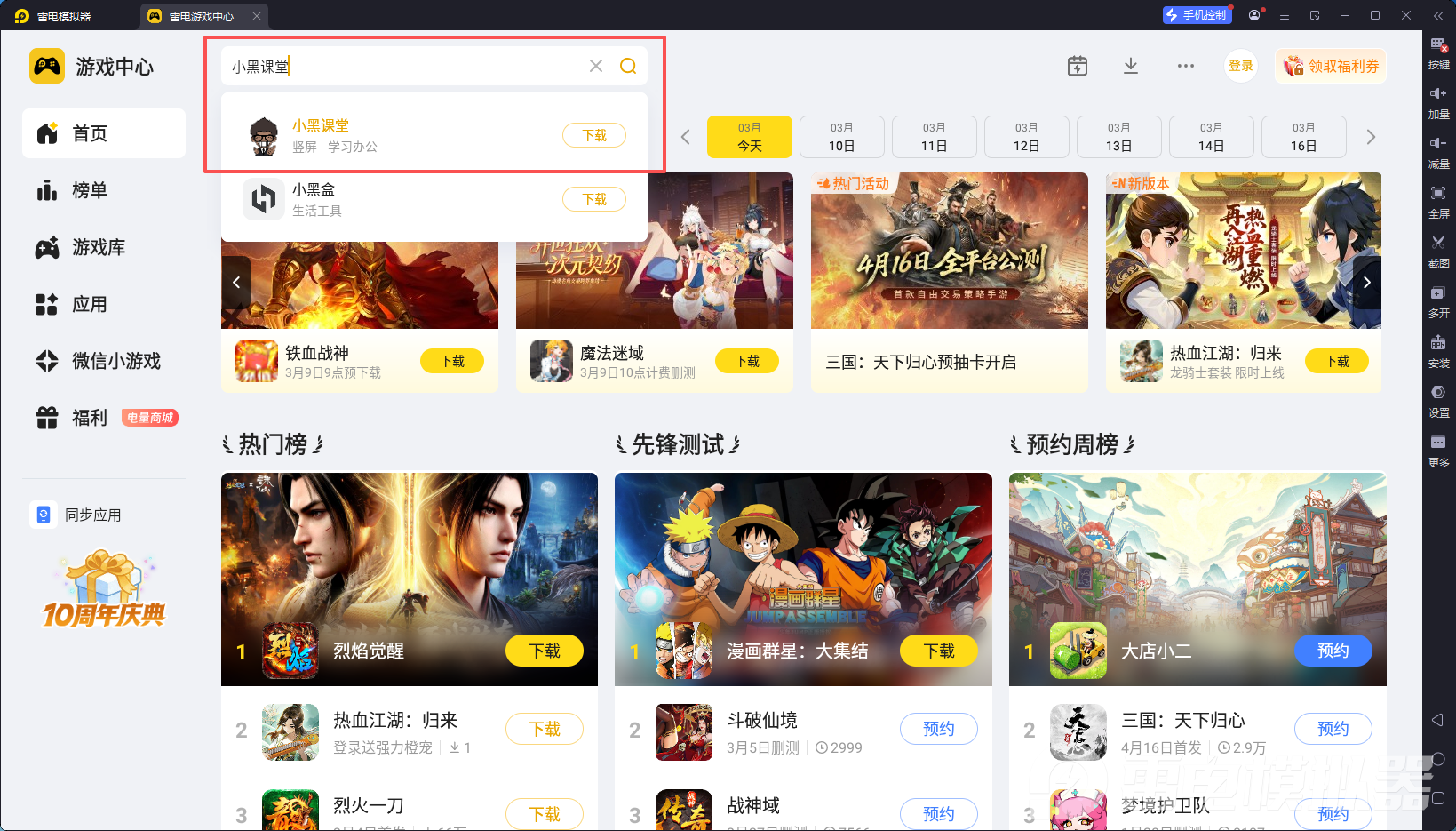The width and height of the screenshot is (1456, 831).
Task: Open the downloads manager icon
Action: pyautogui.click(x=1131, y=66)
